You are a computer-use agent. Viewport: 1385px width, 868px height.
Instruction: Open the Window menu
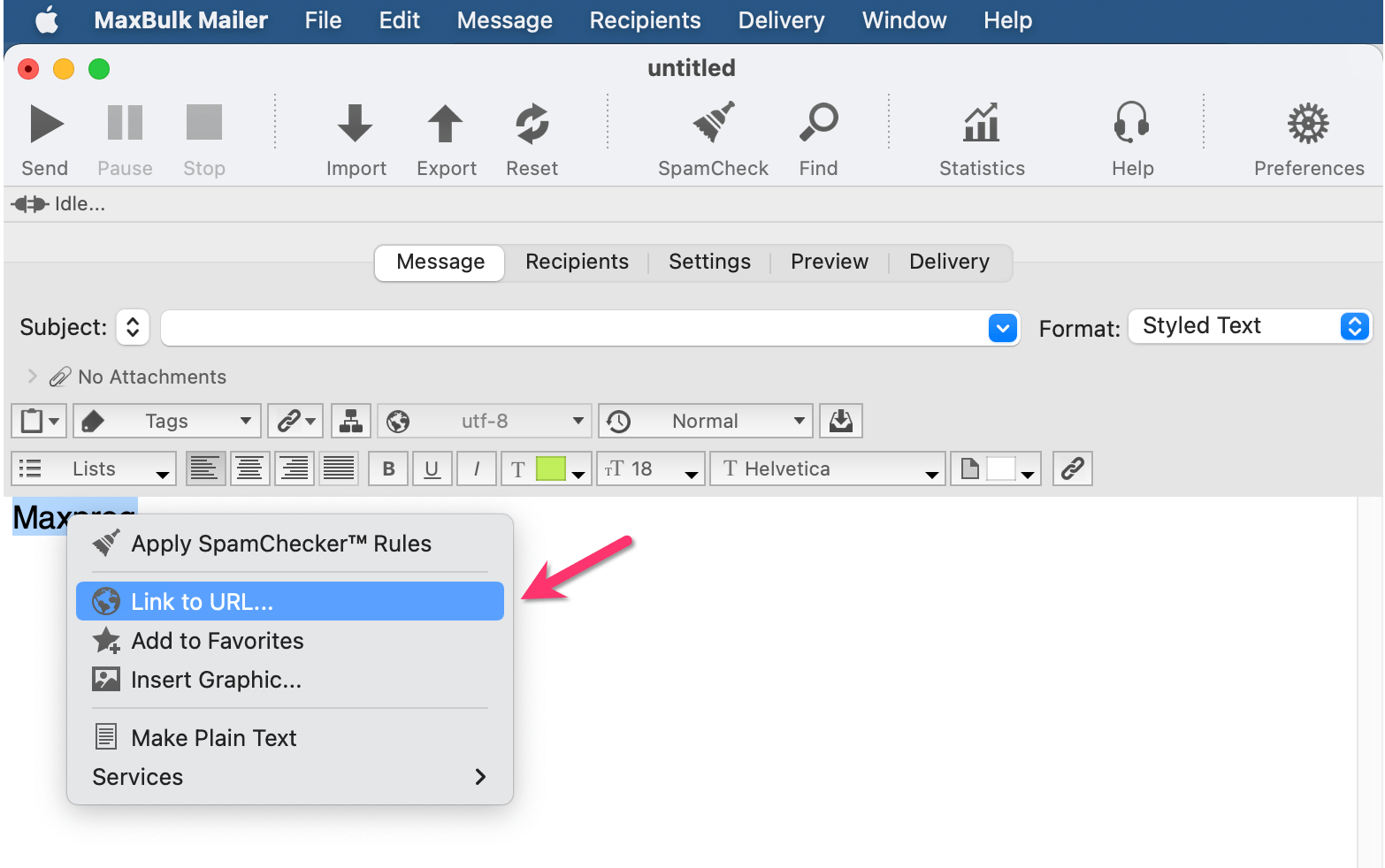tap(905, 20)
